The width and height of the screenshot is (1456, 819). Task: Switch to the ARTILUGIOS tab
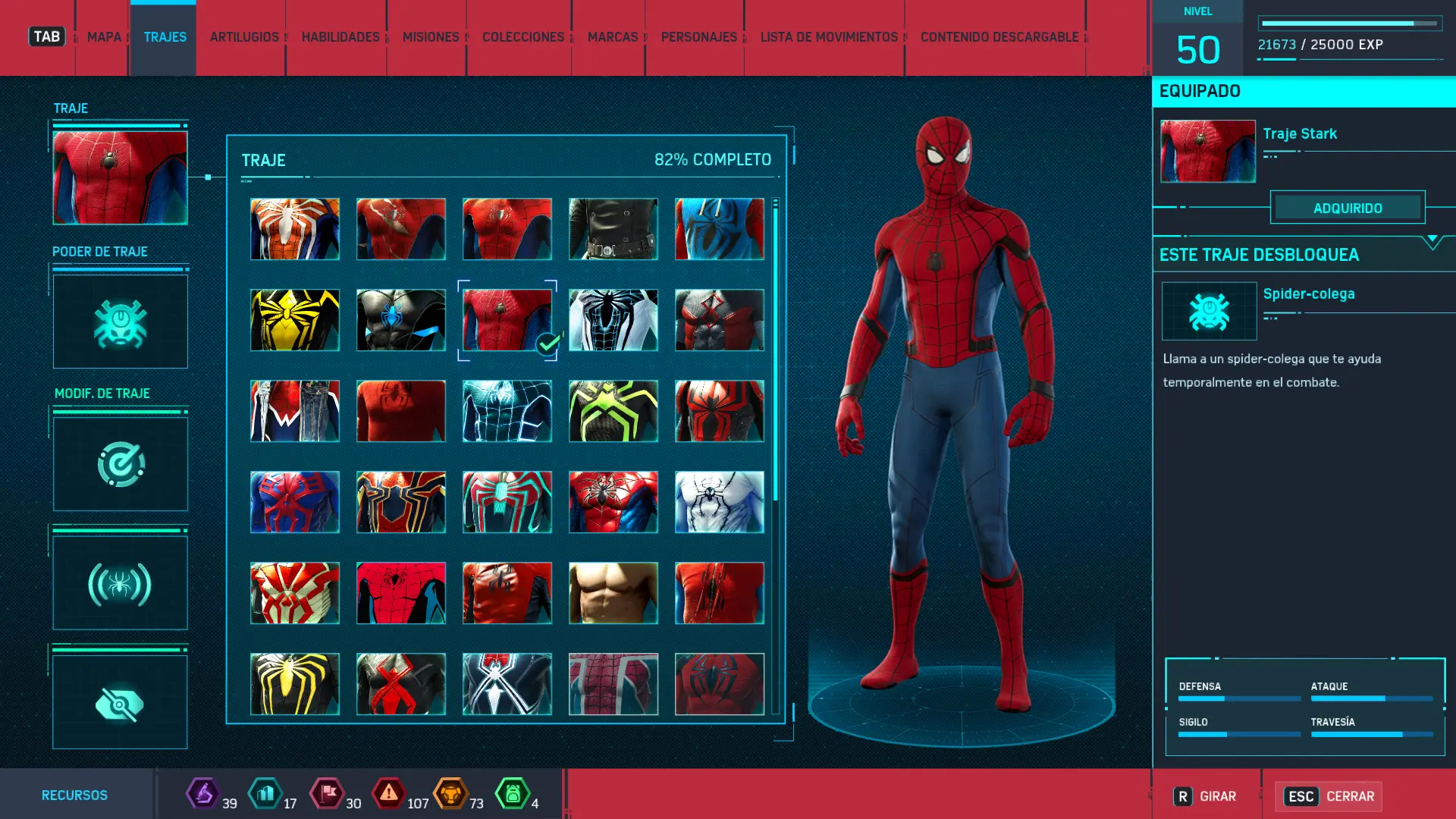(244, 36)
